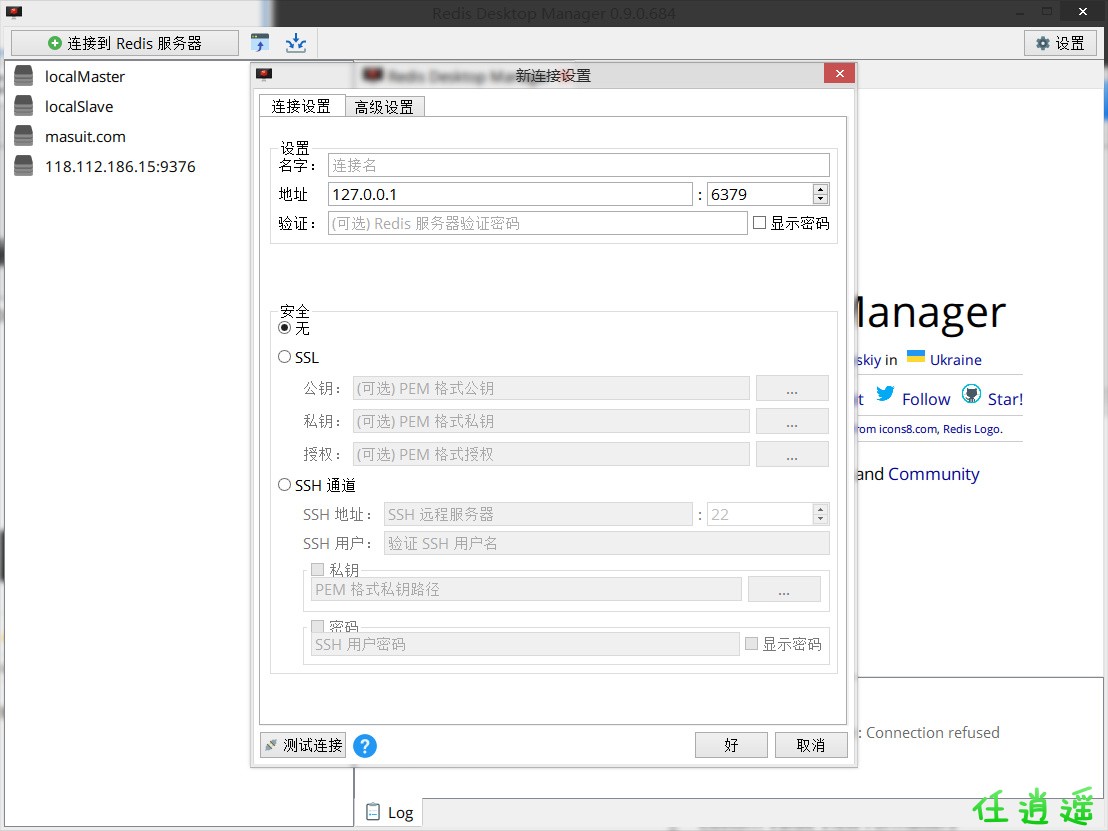
Task: Close the main Redis Desktop Manager window
Action: [x=1083, y=11]
